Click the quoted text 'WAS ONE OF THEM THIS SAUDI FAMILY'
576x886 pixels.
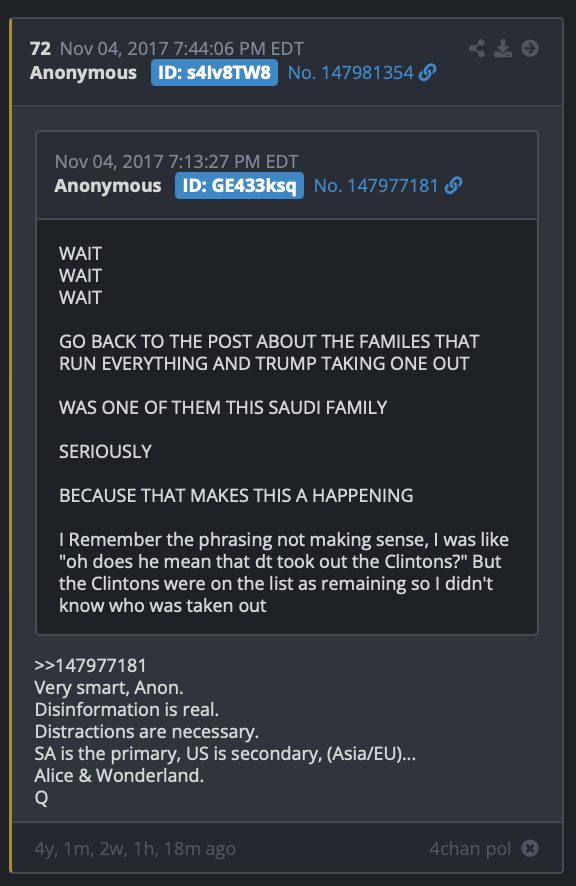pos(223,407)
